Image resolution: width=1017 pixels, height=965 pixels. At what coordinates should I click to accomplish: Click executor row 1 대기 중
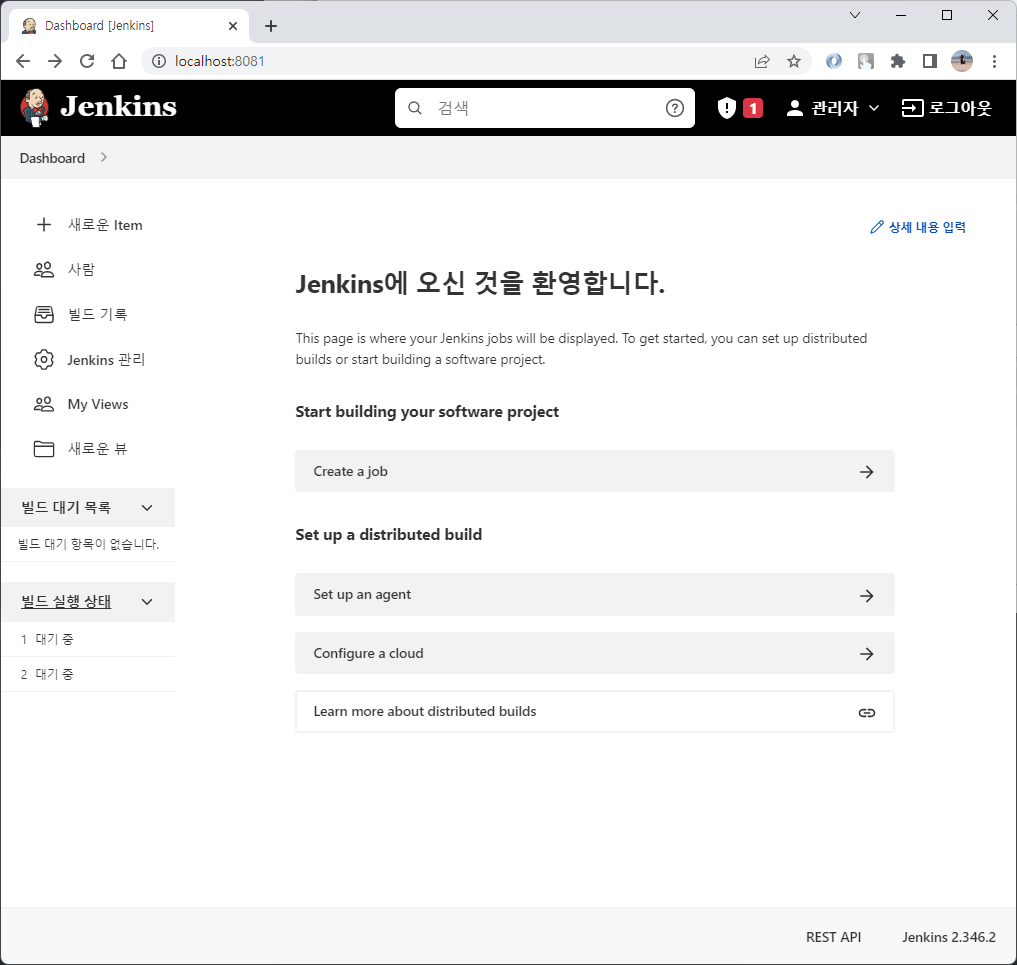[88, 639]
